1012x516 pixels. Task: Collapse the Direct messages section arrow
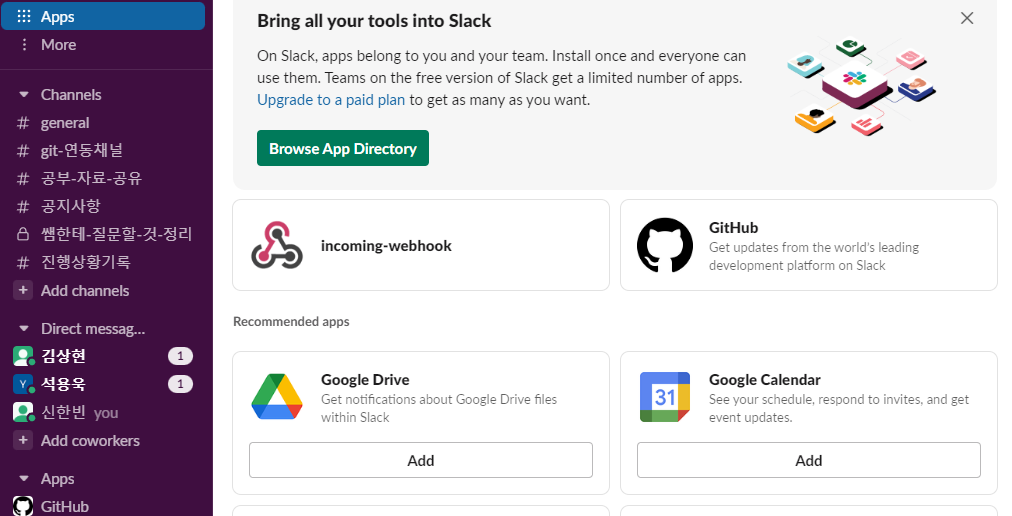24,329
